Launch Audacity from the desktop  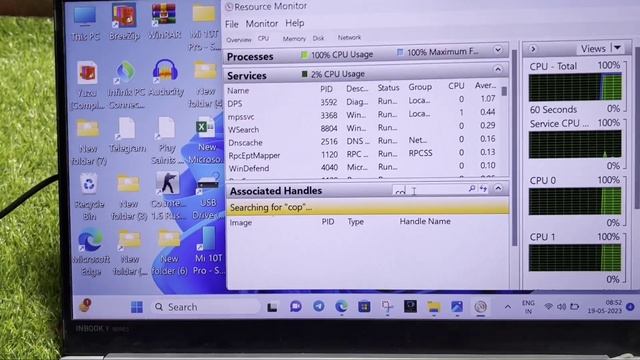(165, 78)
